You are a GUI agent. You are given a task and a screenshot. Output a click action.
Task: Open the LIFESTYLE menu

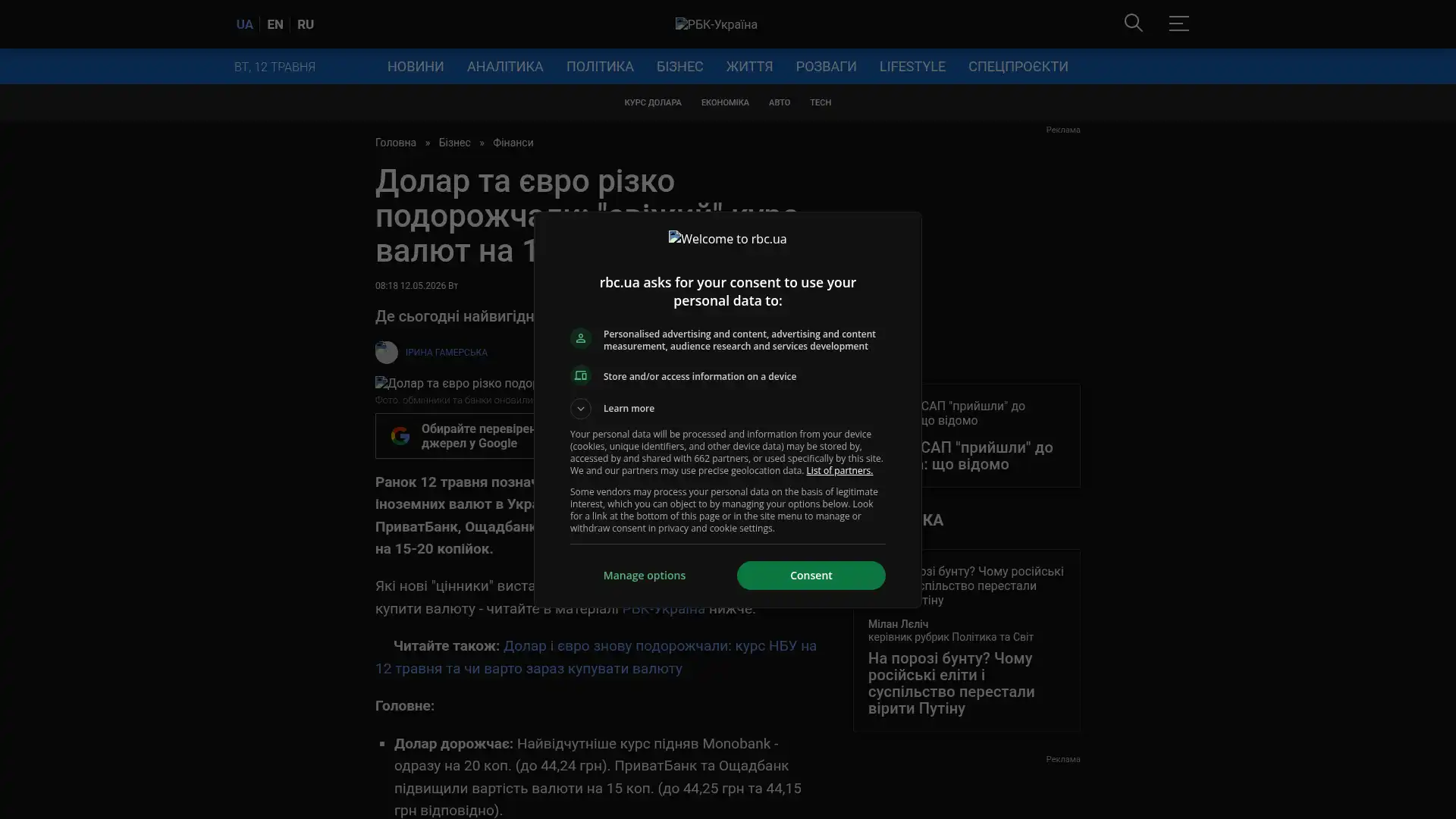912,67
